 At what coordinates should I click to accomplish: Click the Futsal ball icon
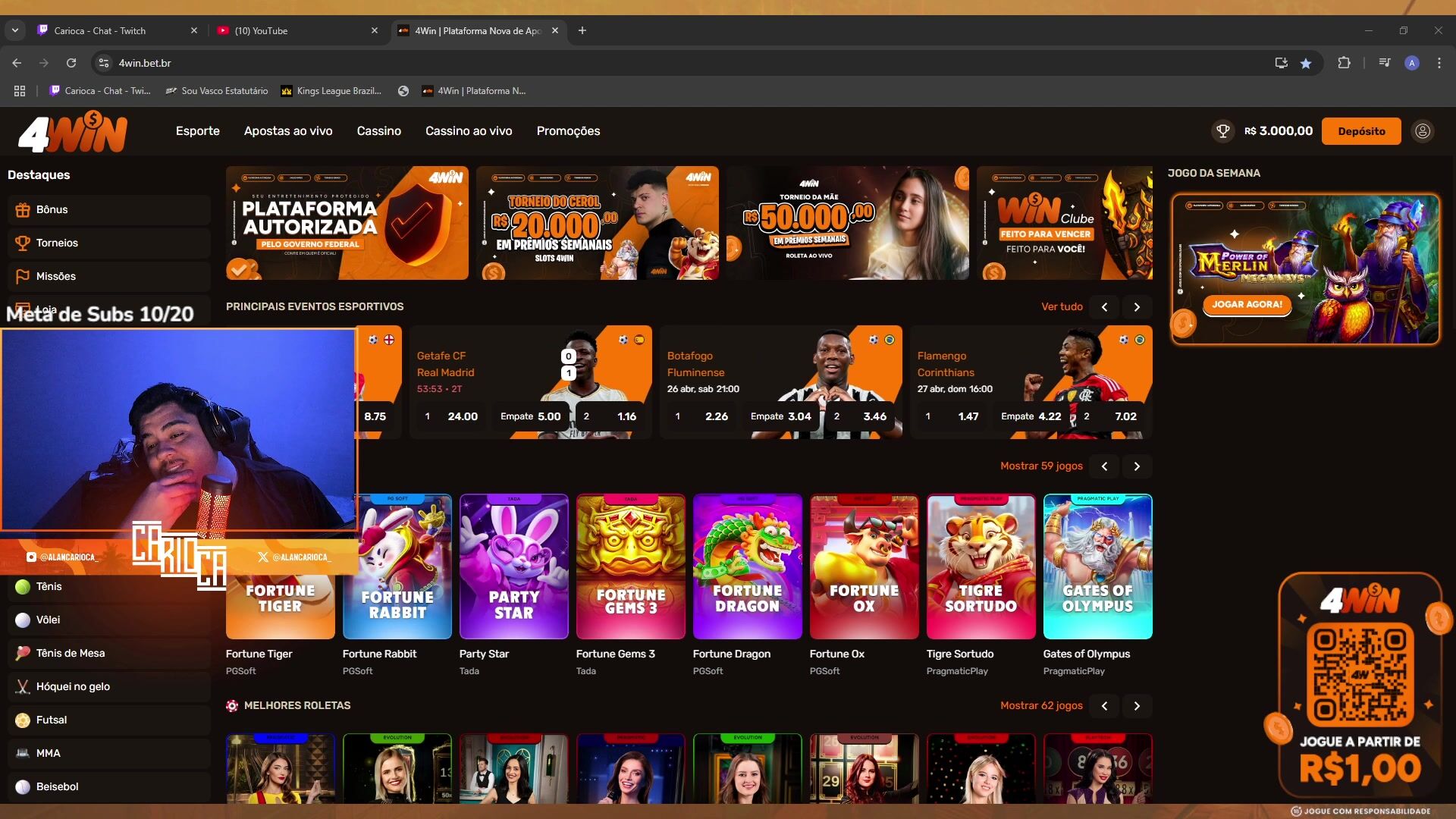pos(23,720)
